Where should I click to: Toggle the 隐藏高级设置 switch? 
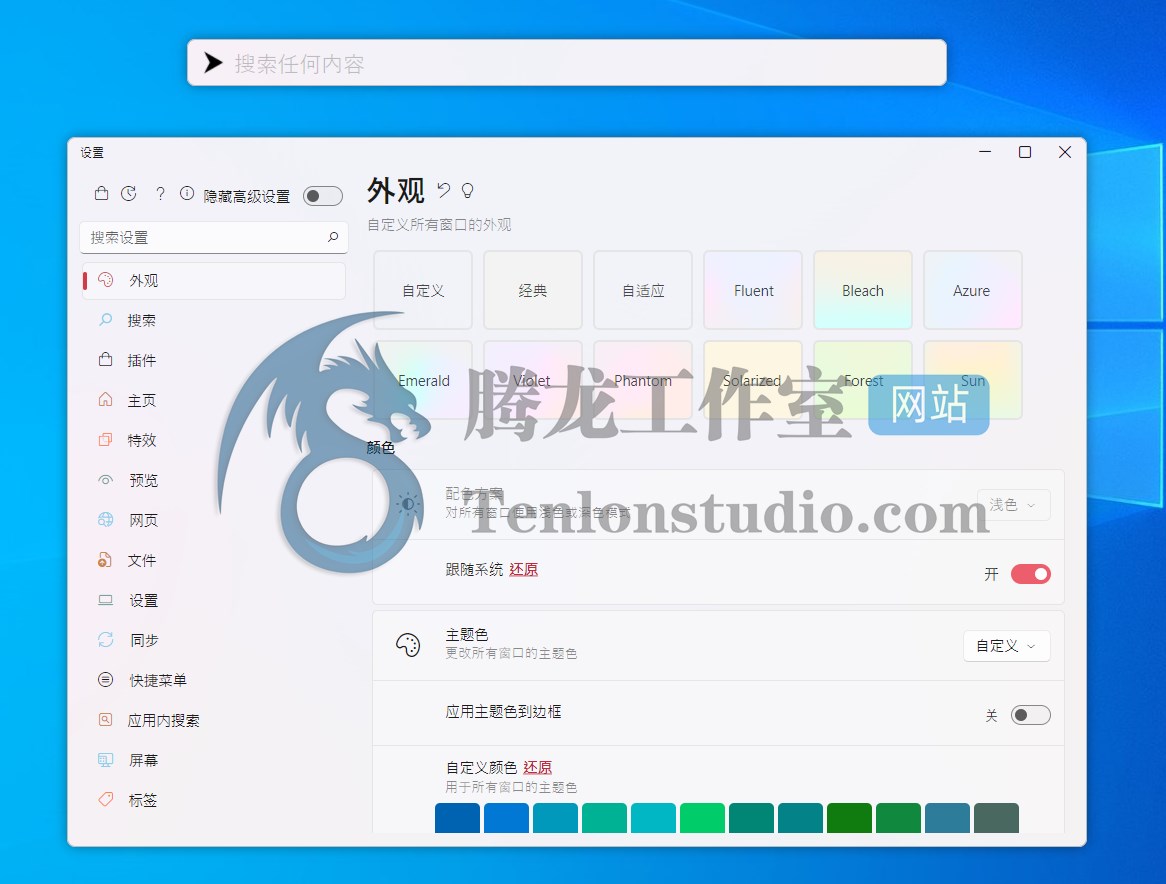click(323, 196)
